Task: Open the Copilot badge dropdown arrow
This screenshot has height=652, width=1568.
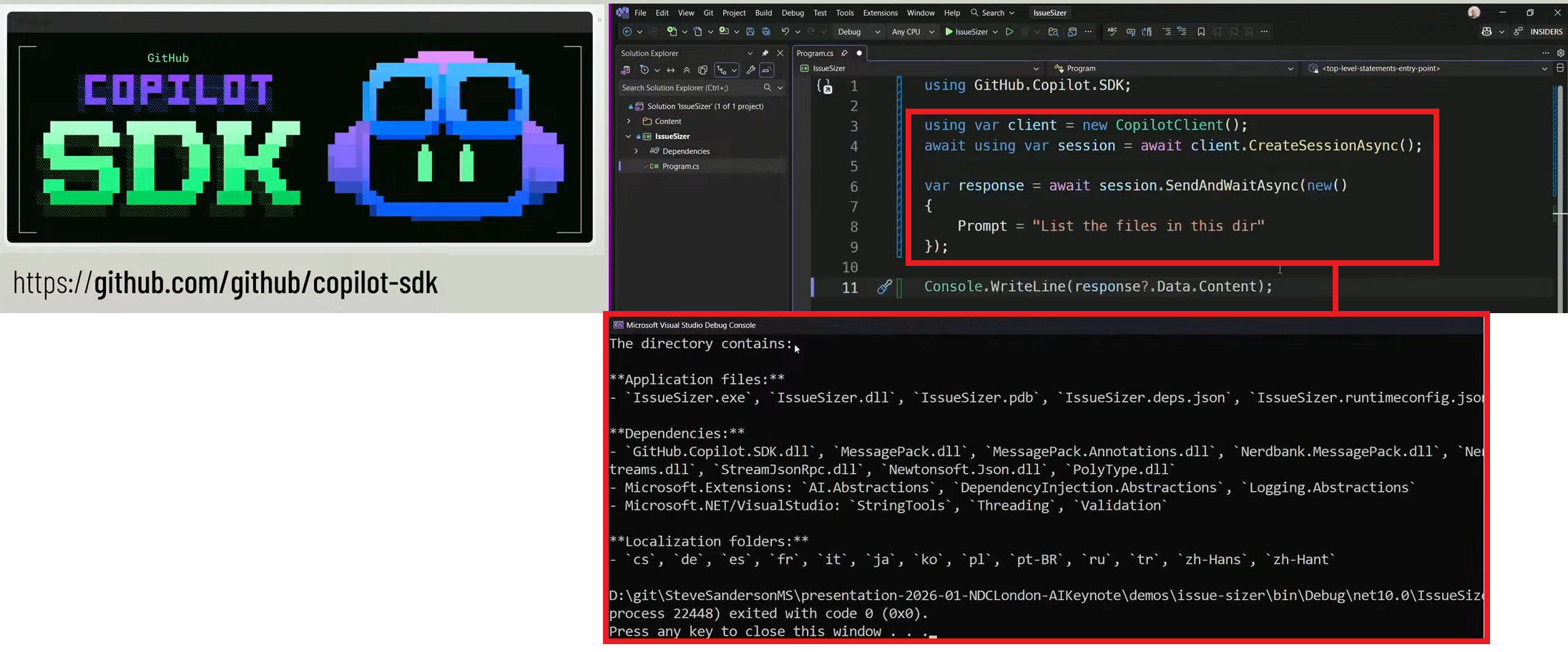Action: (1501, 31)
